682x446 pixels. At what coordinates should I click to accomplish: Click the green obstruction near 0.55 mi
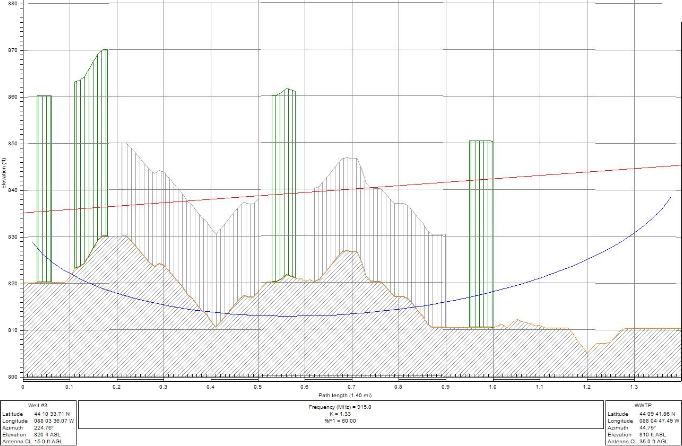[285, 180]
